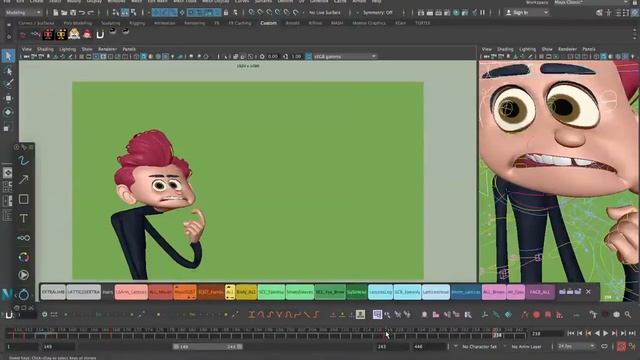640x360 pixels.
Task: Click the purple FACE_ALL picker button
Action: 540,292
